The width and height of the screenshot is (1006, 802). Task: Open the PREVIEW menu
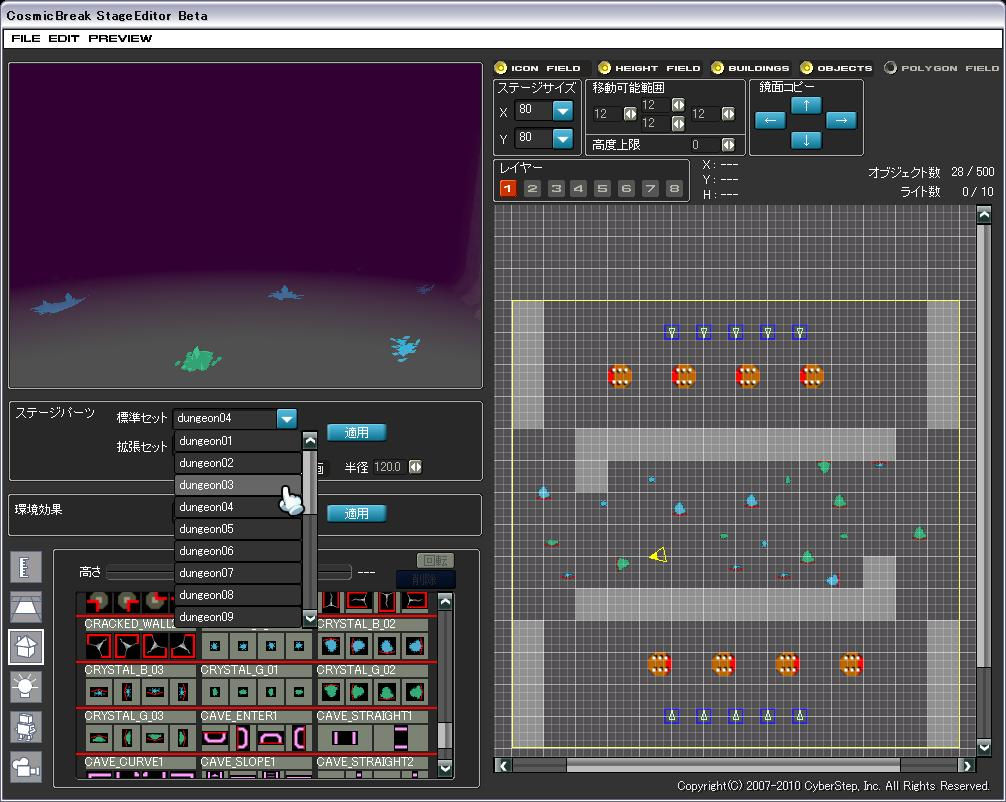click(x=120, y=38)
